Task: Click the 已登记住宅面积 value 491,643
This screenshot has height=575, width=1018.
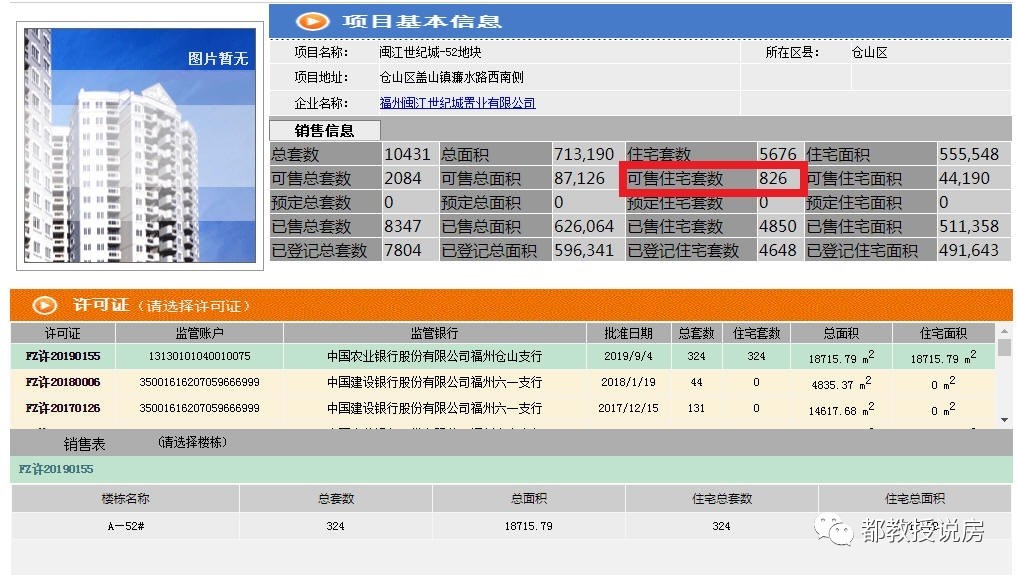Action: pos(969,251)
